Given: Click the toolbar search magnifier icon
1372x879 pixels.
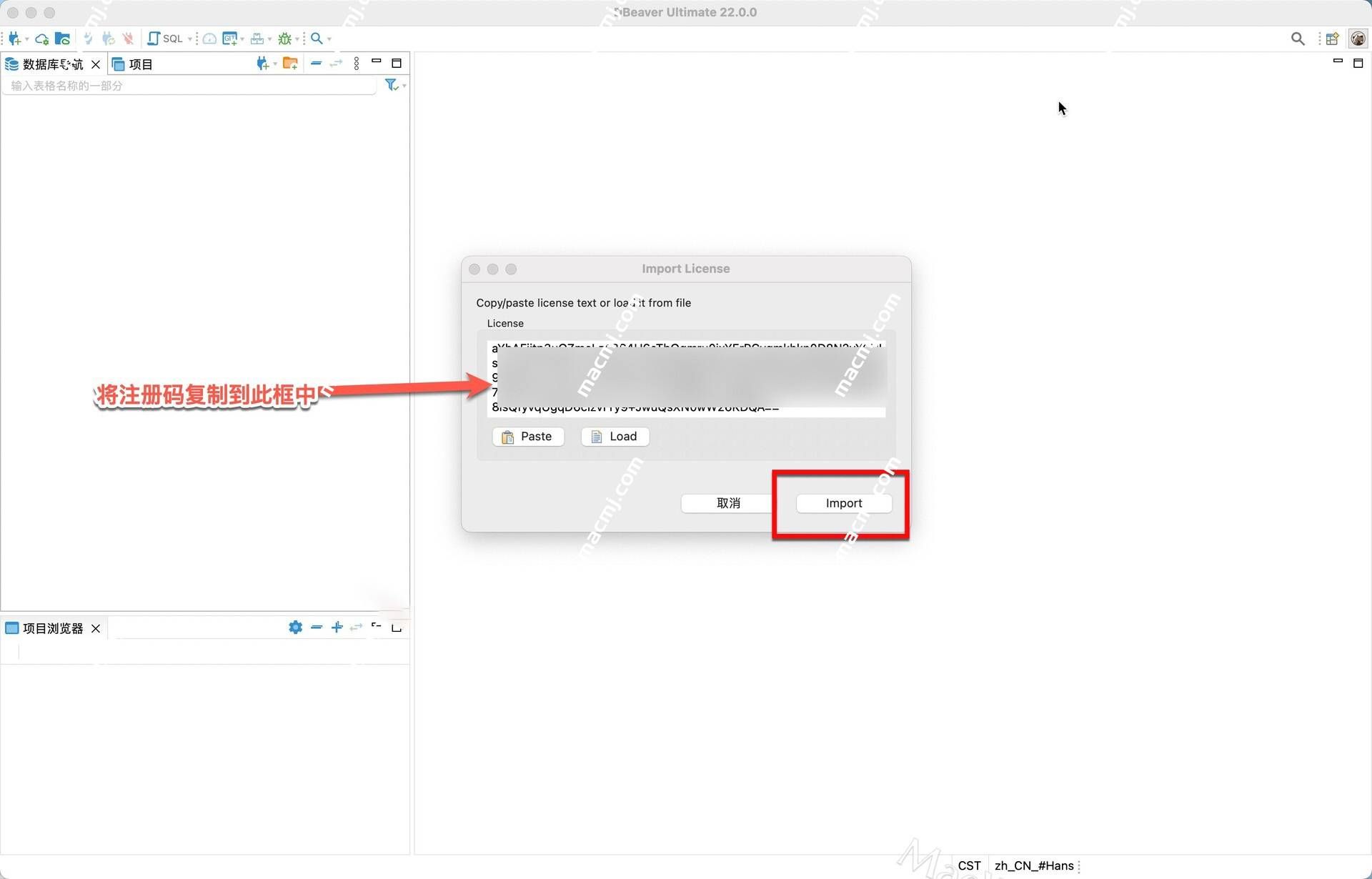Looking at the screenshot, I should point(317,39).
